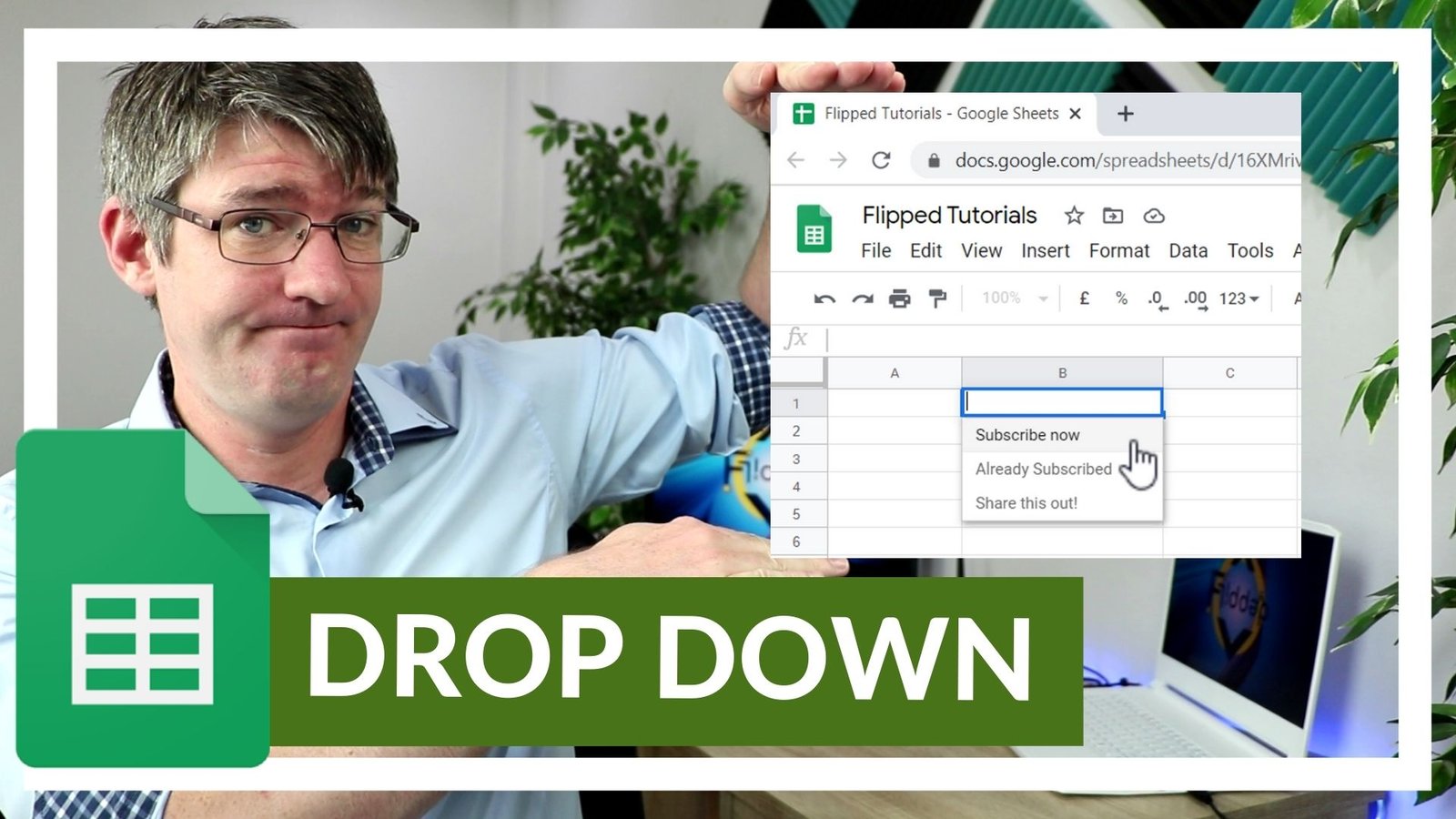
Task: Apply currency format with the £ icon
Action: pyautogui.click(x=1083, y=298)
